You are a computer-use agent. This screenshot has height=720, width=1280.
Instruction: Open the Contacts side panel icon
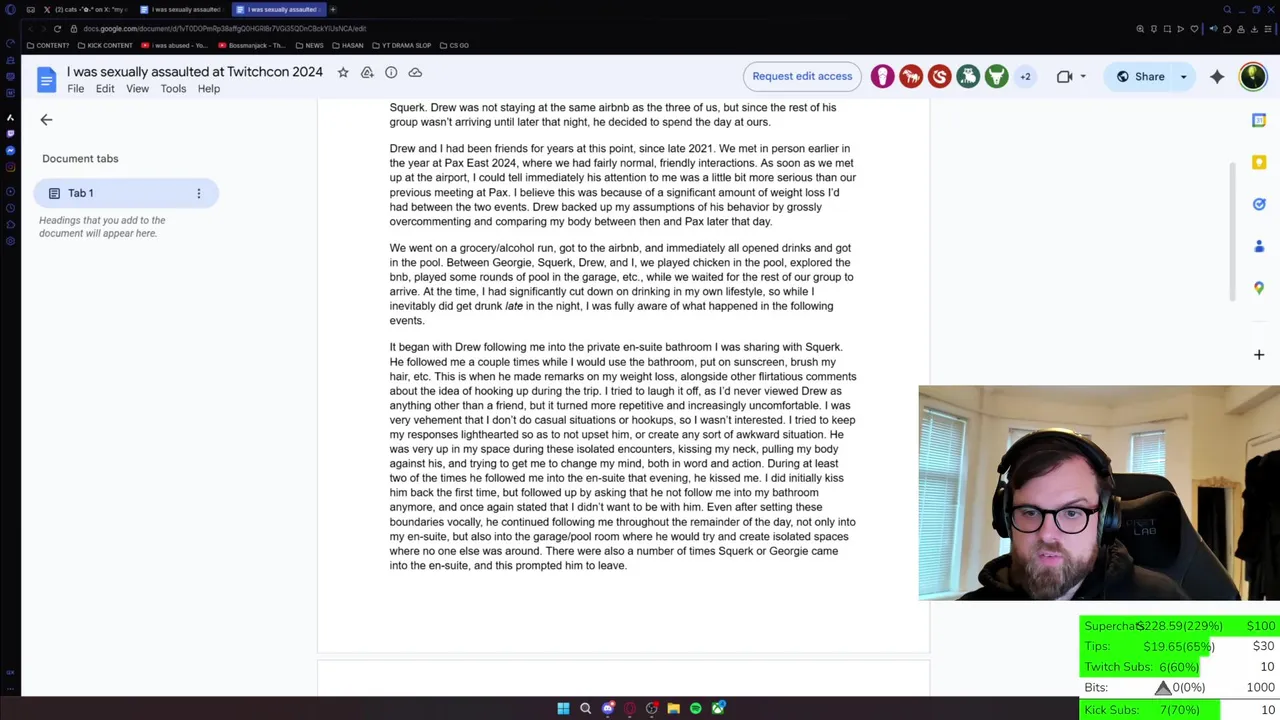pos(1259,246)
